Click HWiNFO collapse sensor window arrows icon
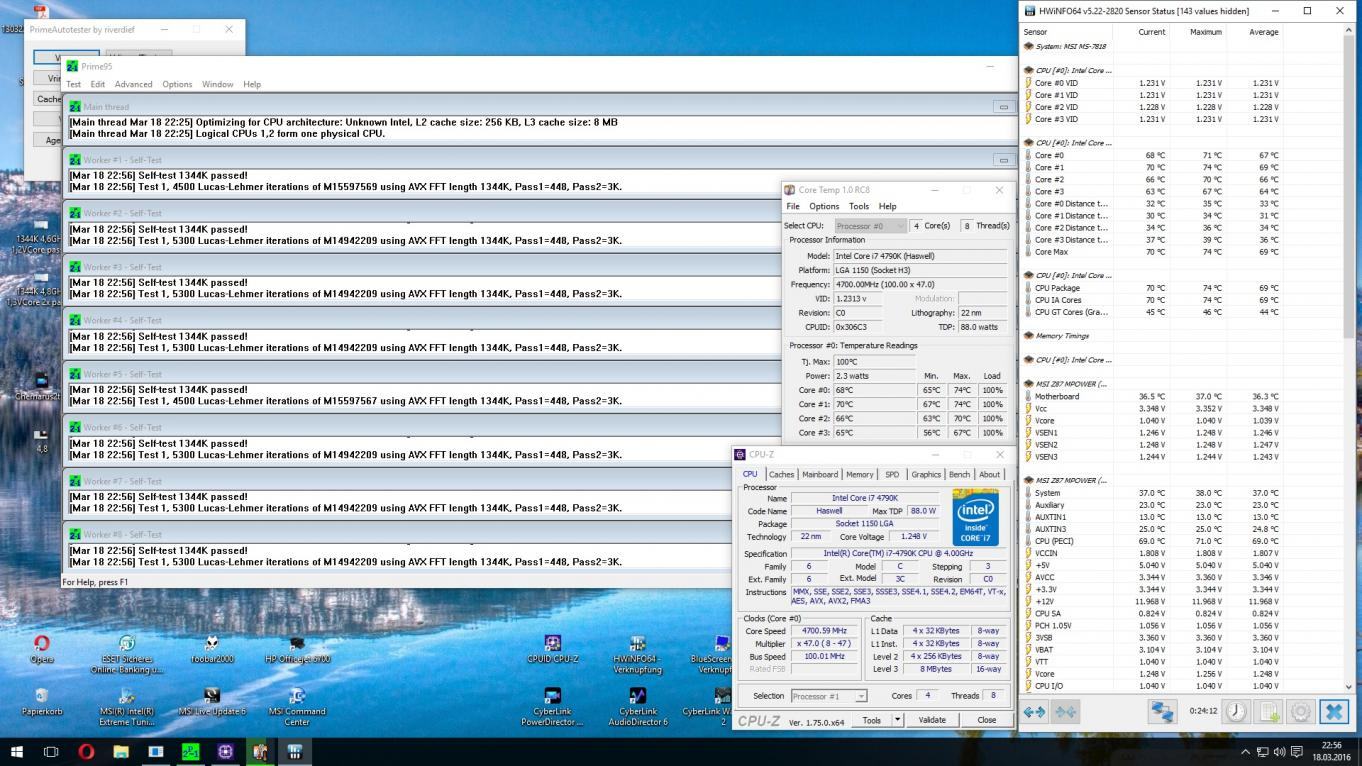The image size is (1362, 766). tap(1066, 712)
